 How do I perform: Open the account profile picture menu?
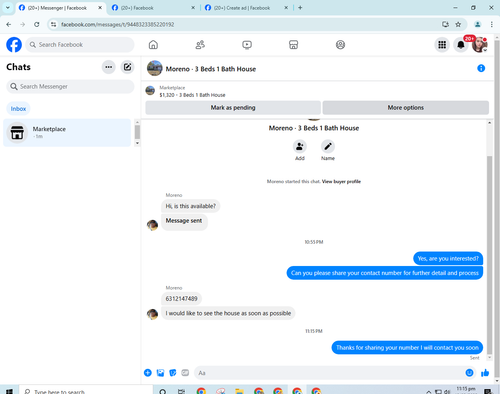(x=480, y=45)
